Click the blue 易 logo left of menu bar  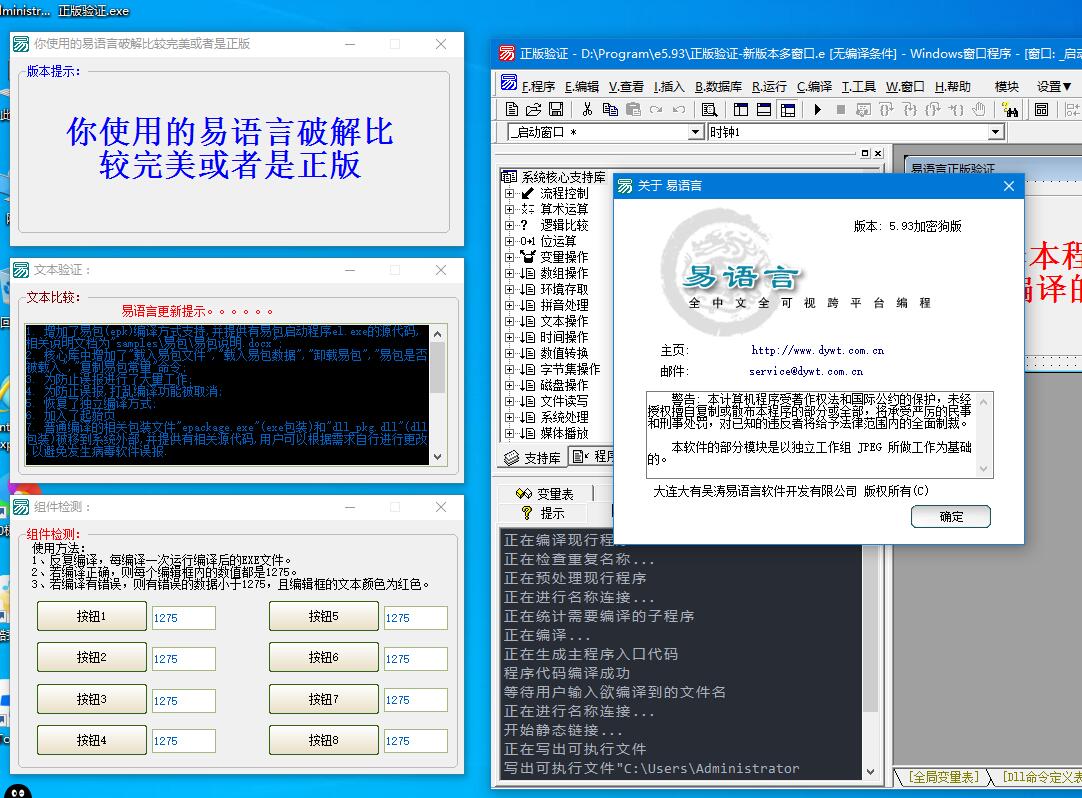pyautogui.click(x=509, y=82)
